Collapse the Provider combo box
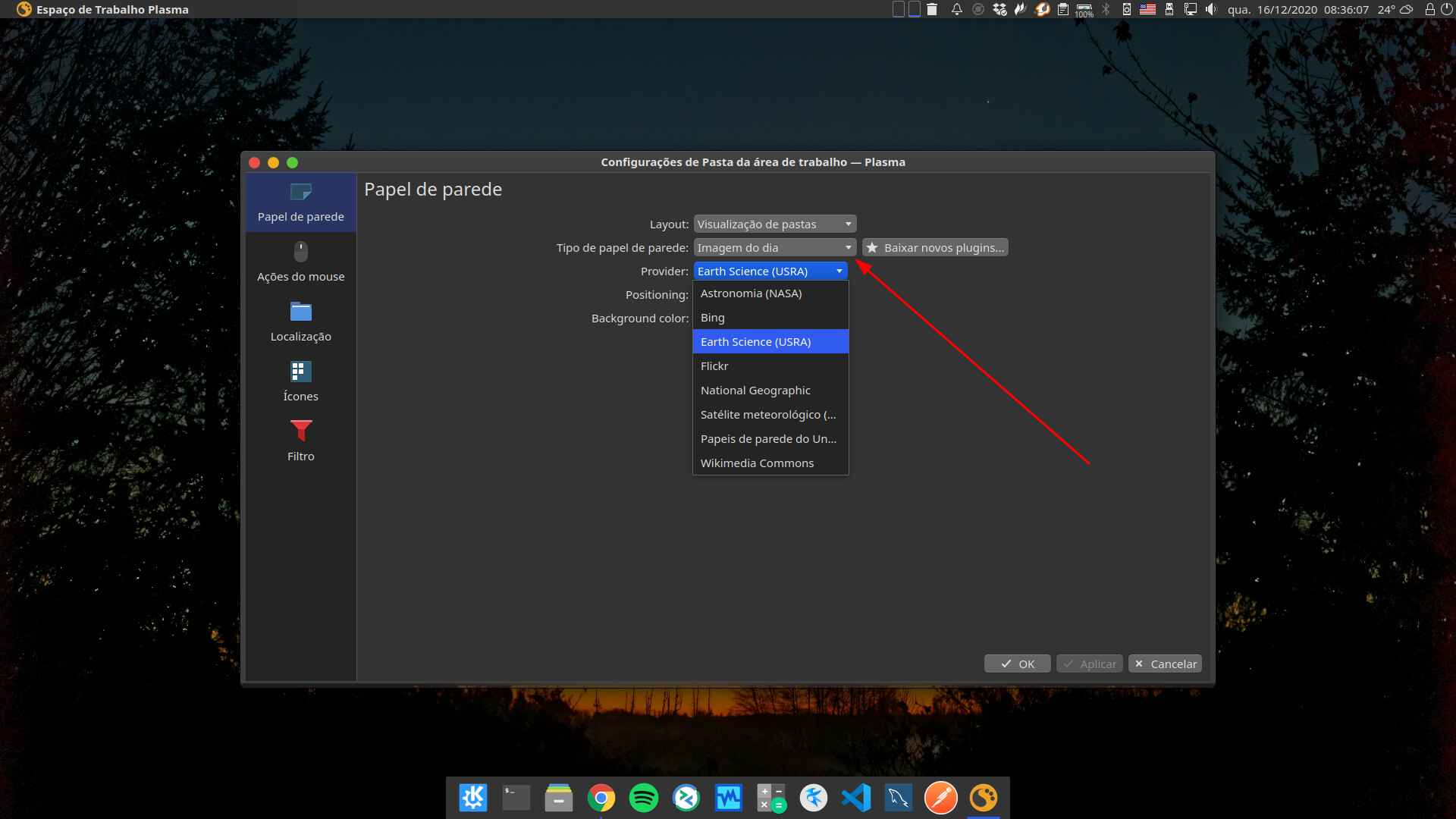1456x819 pixels. coord(770,271)
